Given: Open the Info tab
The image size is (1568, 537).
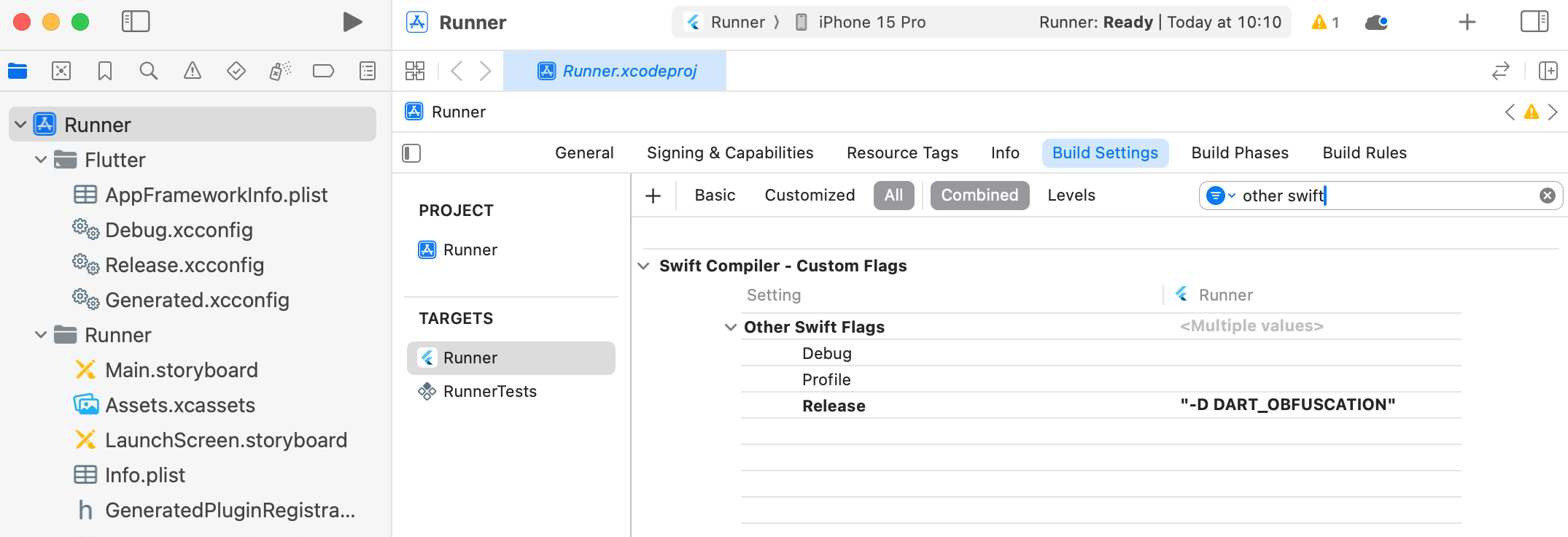Looking at the screenshot, I should (1005, 153).
